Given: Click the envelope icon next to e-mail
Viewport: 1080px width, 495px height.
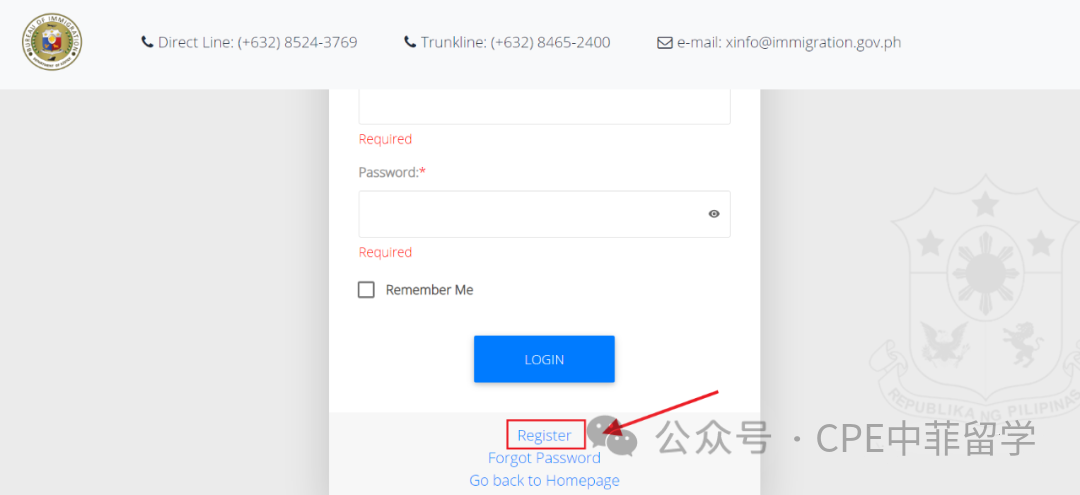Looking at the screenshot, I should (665, 43).
